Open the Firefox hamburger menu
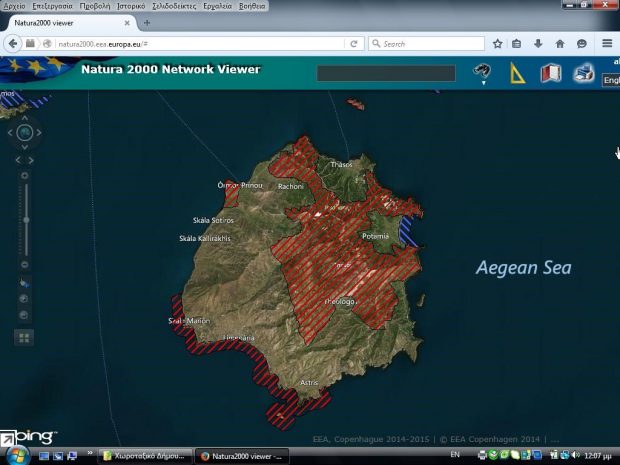This screenshot has width=620, height=465. (x=607, y=43)
